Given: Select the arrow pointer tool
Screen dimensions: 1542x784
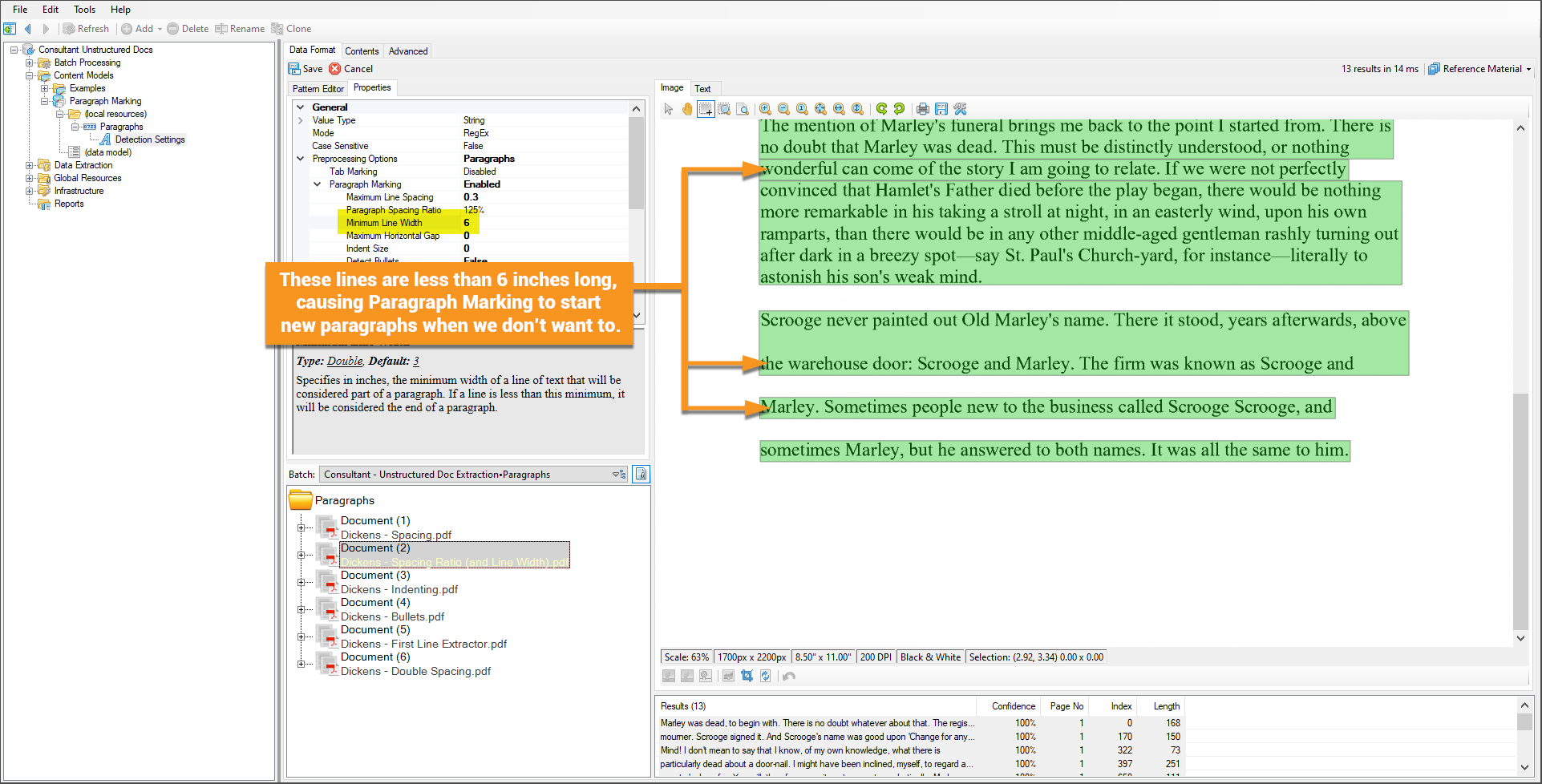Looking at the screenshot, I should pyautogui.click(x=669, y=109).
